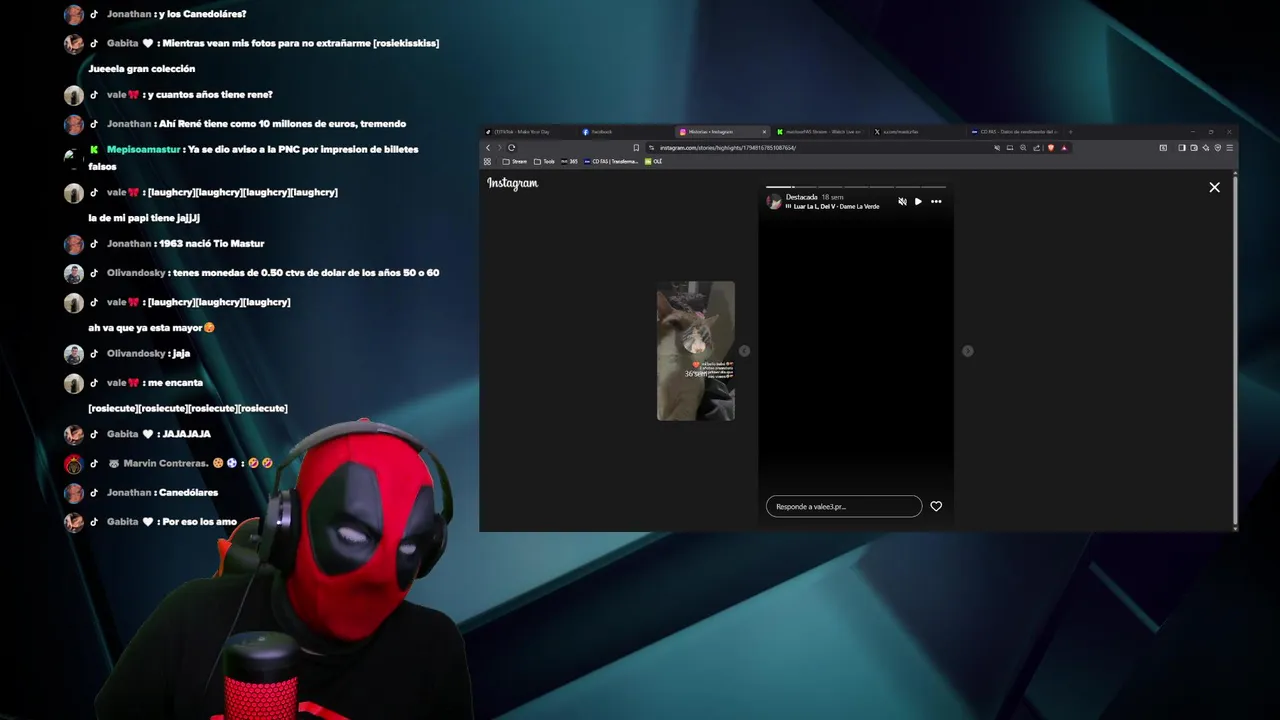This screenshot has height=720, width=1280.
Task: Go to the previous story with left arrow
Action: click(x=744, y=351)
